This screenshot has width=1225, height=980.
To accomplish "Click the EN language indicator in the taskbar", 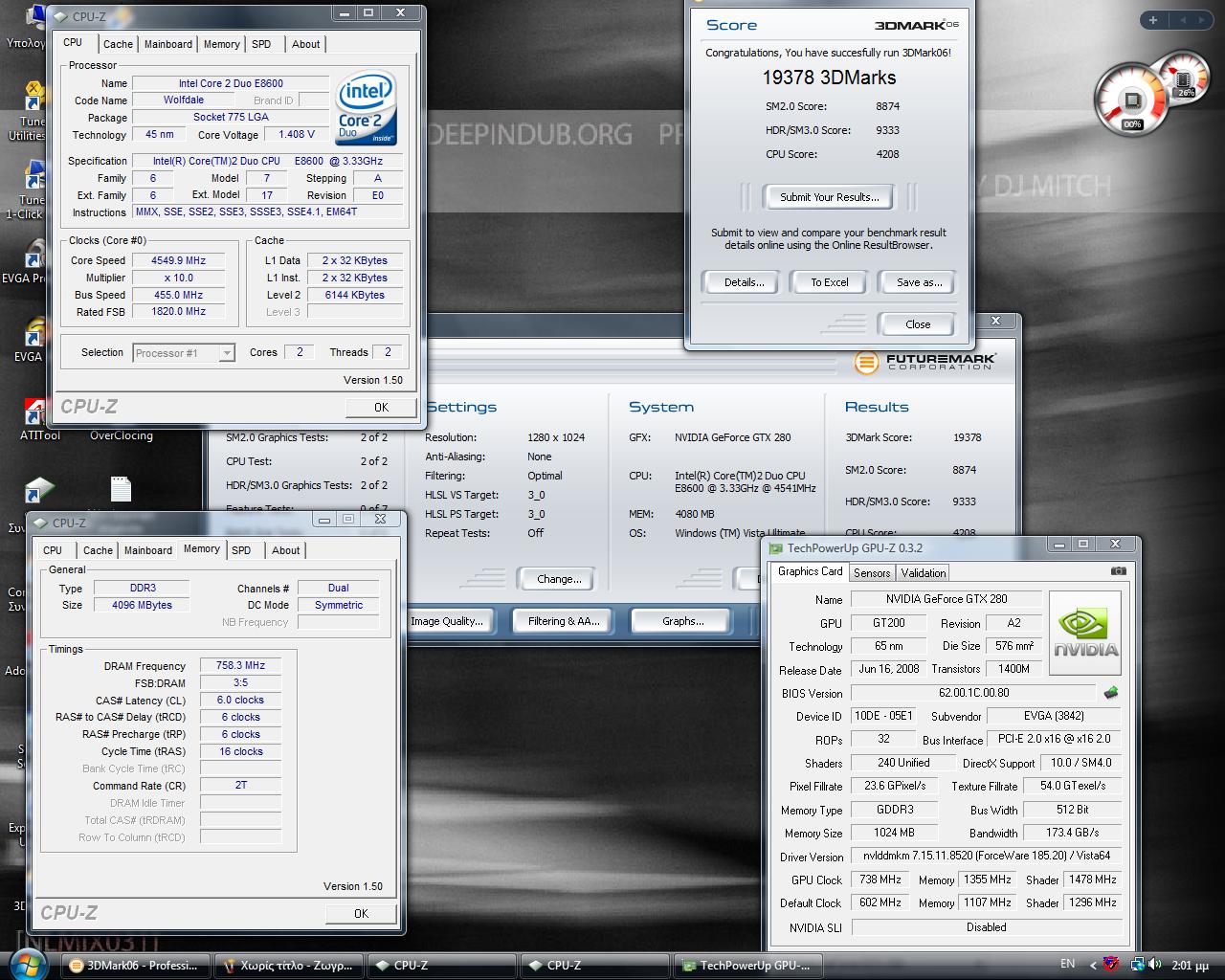I will [1067, 964].
